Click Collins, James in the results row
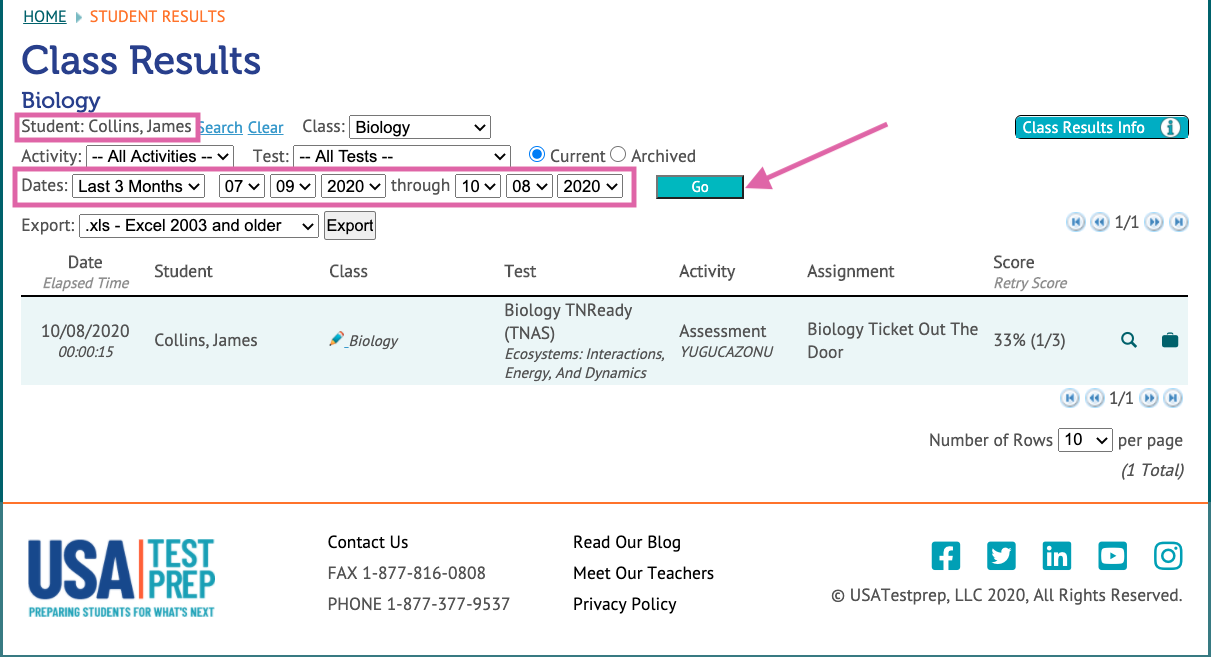 [x=206, y=340]
